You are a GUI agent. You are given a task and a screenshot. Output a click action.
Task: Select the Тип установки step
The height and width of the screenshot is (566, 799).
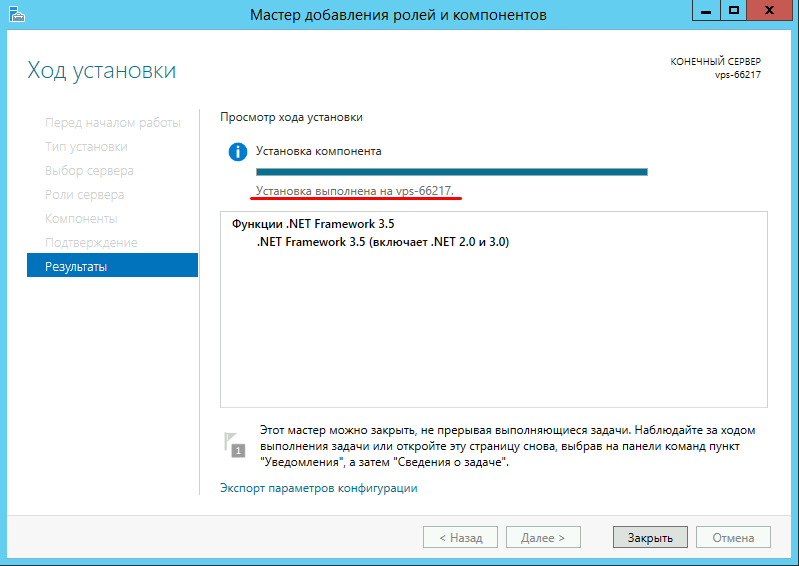[86, 147]
